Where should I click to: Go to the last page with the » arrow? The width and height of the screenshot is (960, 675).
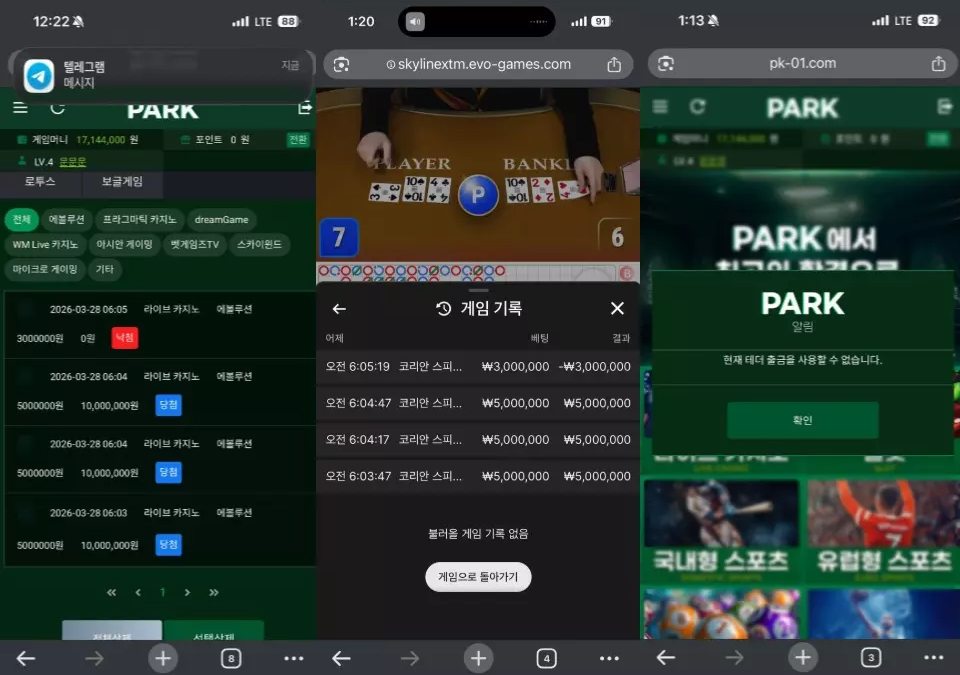click(x=213, y=593)
